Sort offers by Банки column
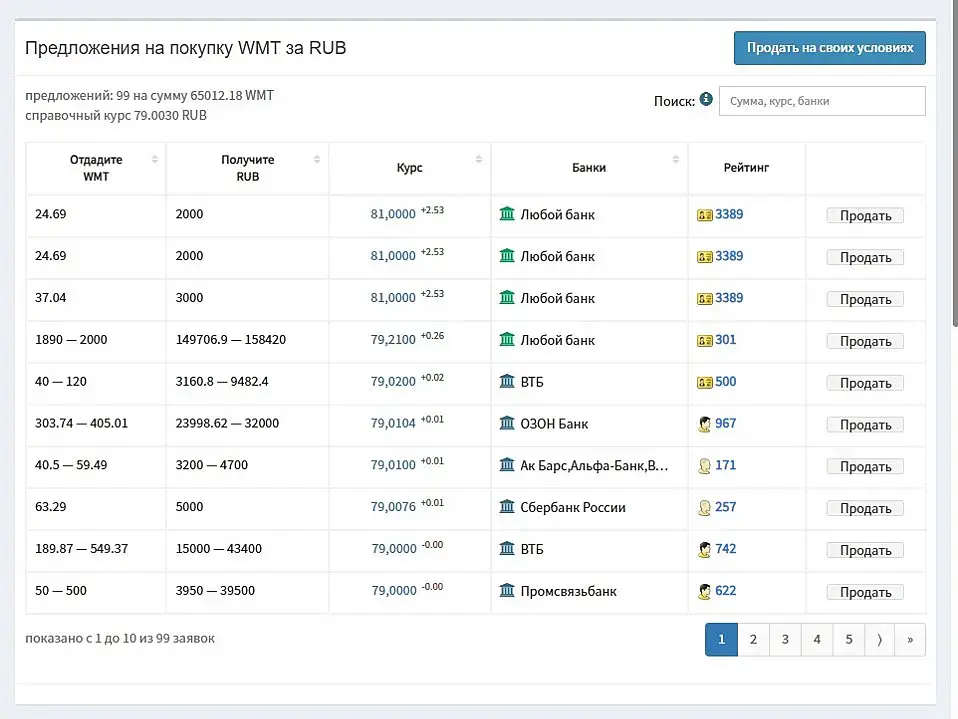Image resolution: width=958 pixels, height=719 pixels. coord(590,168)
